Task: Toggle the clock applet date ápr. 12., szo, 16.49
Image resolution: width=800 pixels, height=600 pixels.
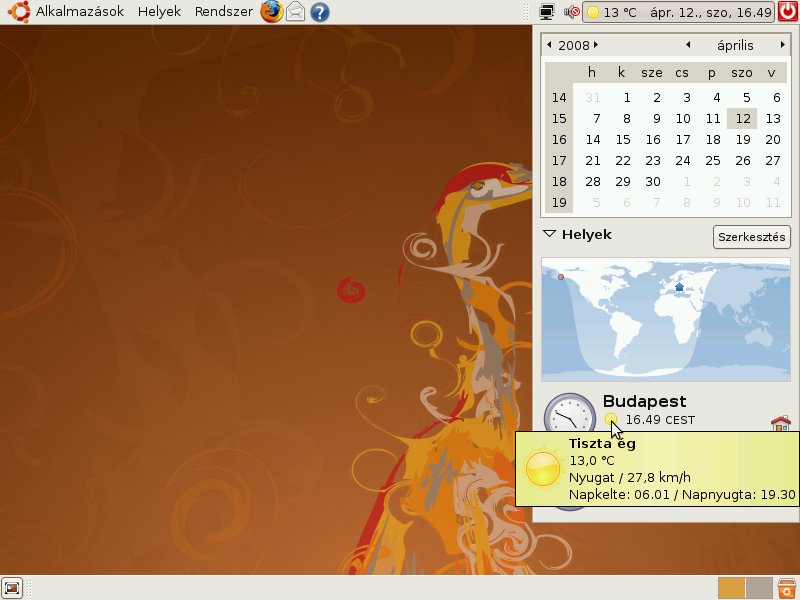Action: [710, 12]
